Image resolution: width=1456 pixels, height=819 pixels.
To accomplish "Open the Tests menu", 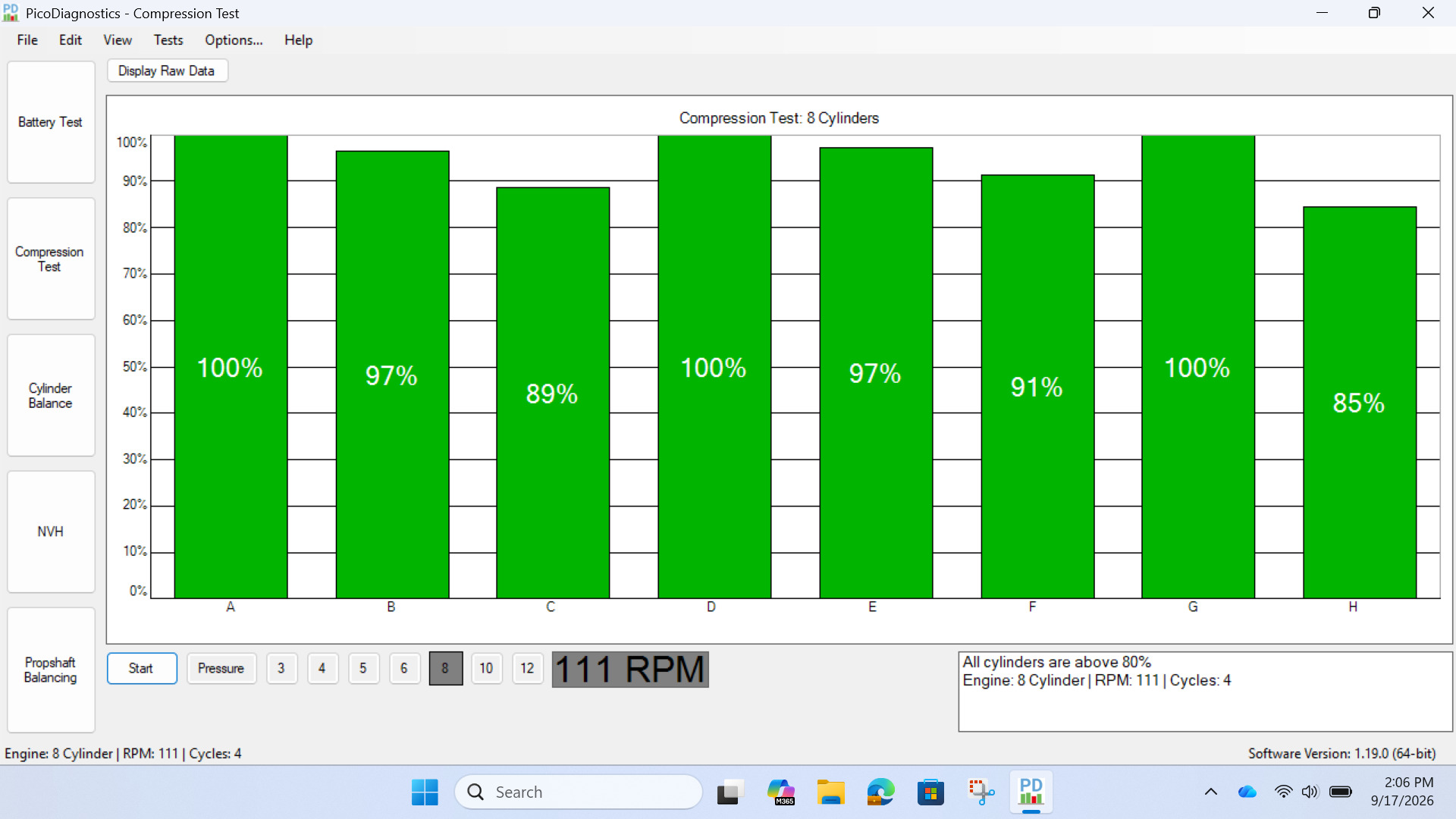I will click(168, 40).
